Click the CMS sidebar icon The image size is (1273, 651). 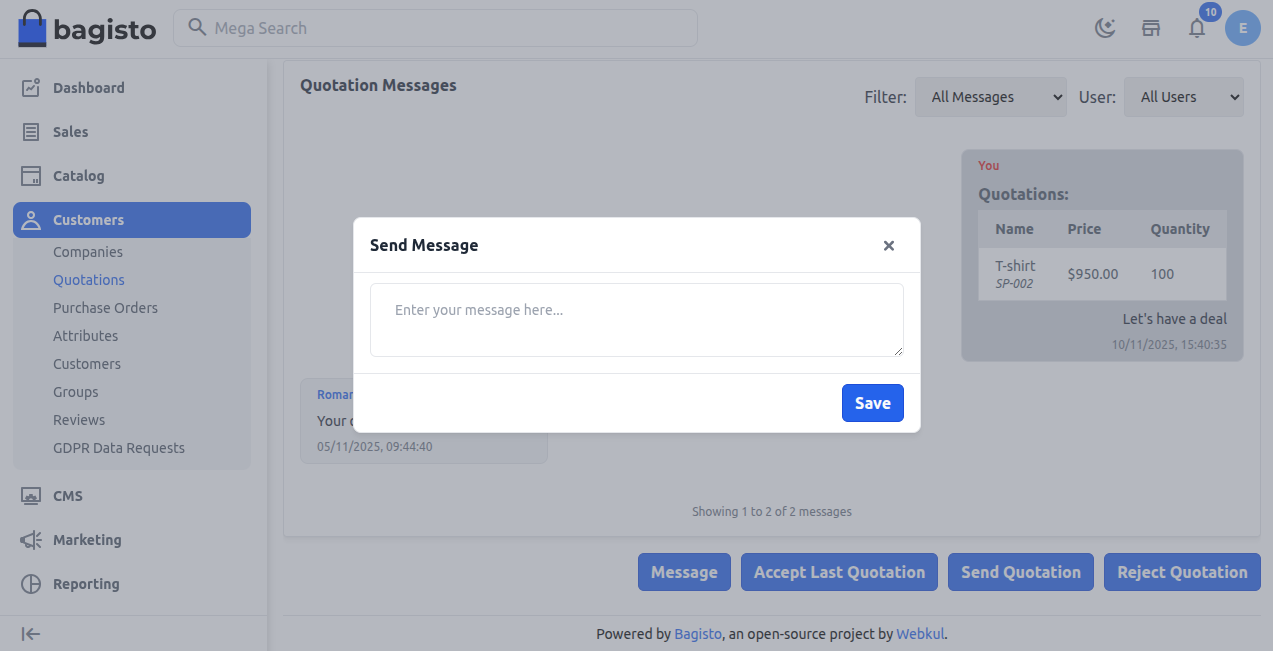click(31, 495)
